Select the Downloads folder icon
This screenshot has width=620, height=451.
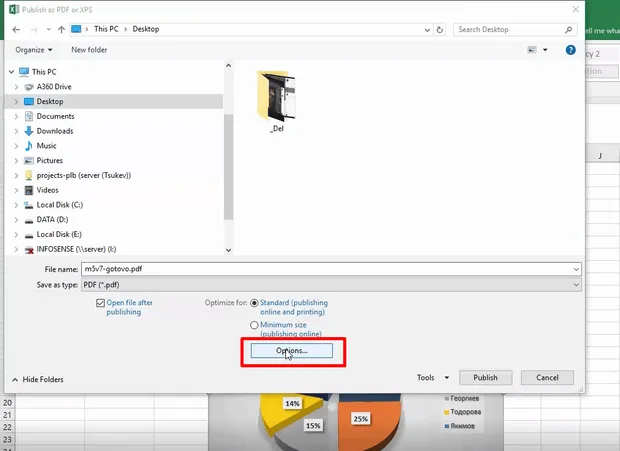tap(29, 131)
